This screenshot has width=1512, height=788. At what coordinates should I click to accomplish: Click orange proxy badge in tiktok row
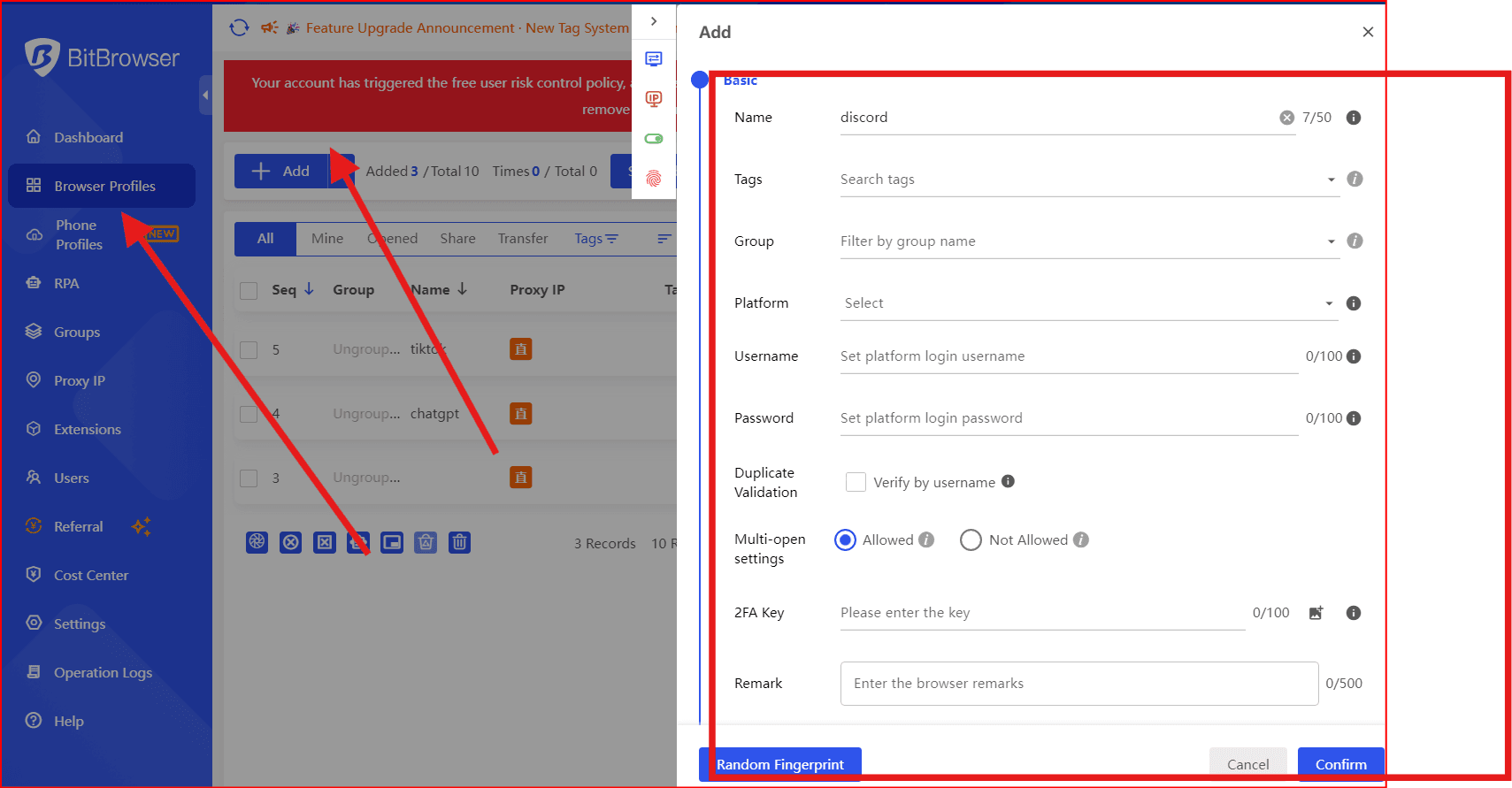click(520, 349)
